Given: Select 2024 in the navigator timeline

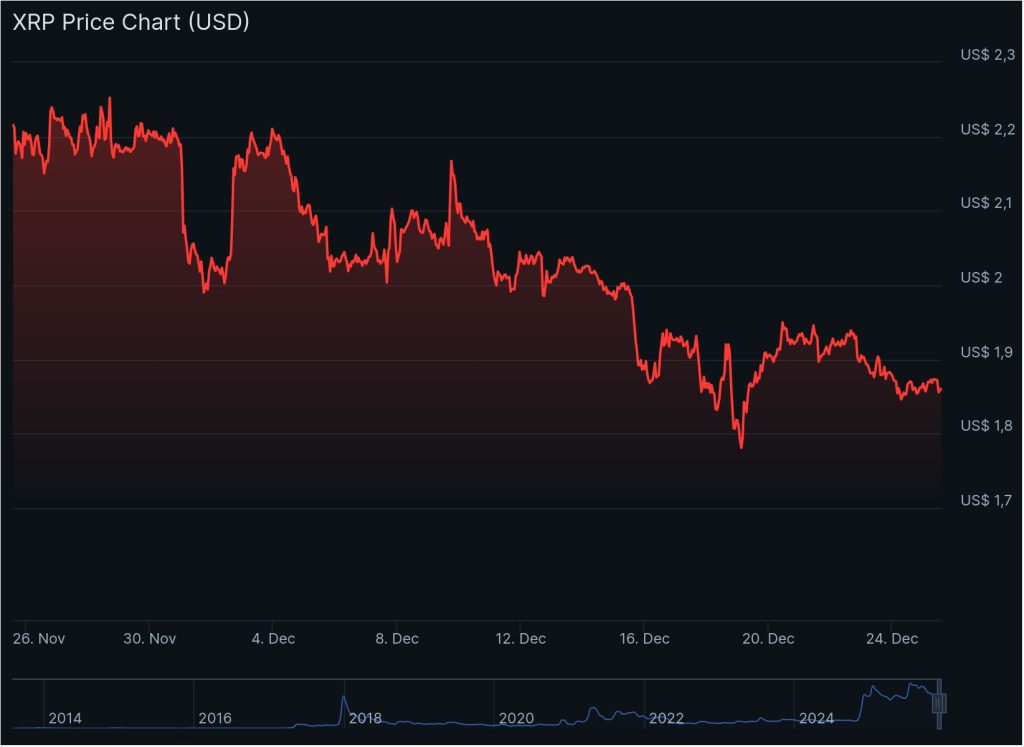Looking at the screenshot, I should 816,718.
